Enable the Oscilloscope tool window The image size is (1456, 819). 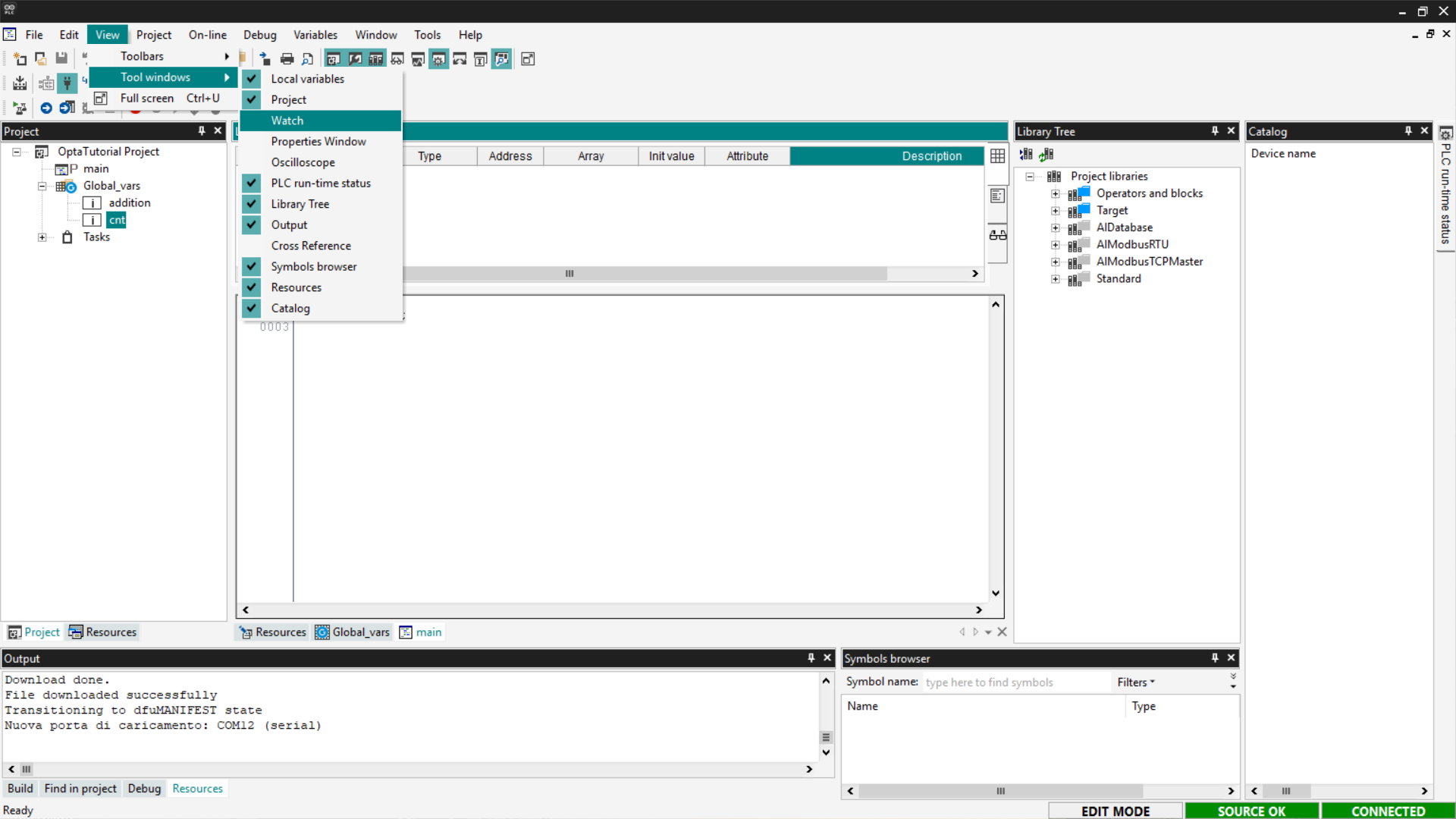click(x=303, y=162)
